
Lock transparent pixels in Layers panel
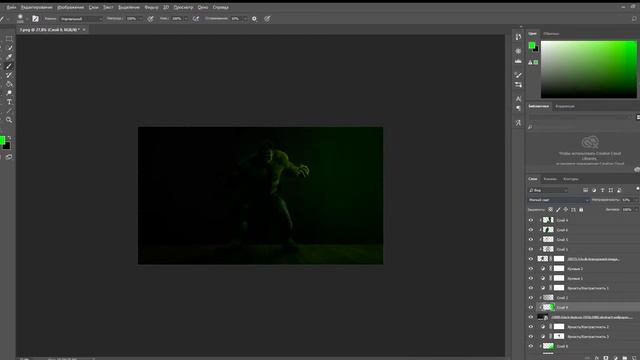click(550, 210)
